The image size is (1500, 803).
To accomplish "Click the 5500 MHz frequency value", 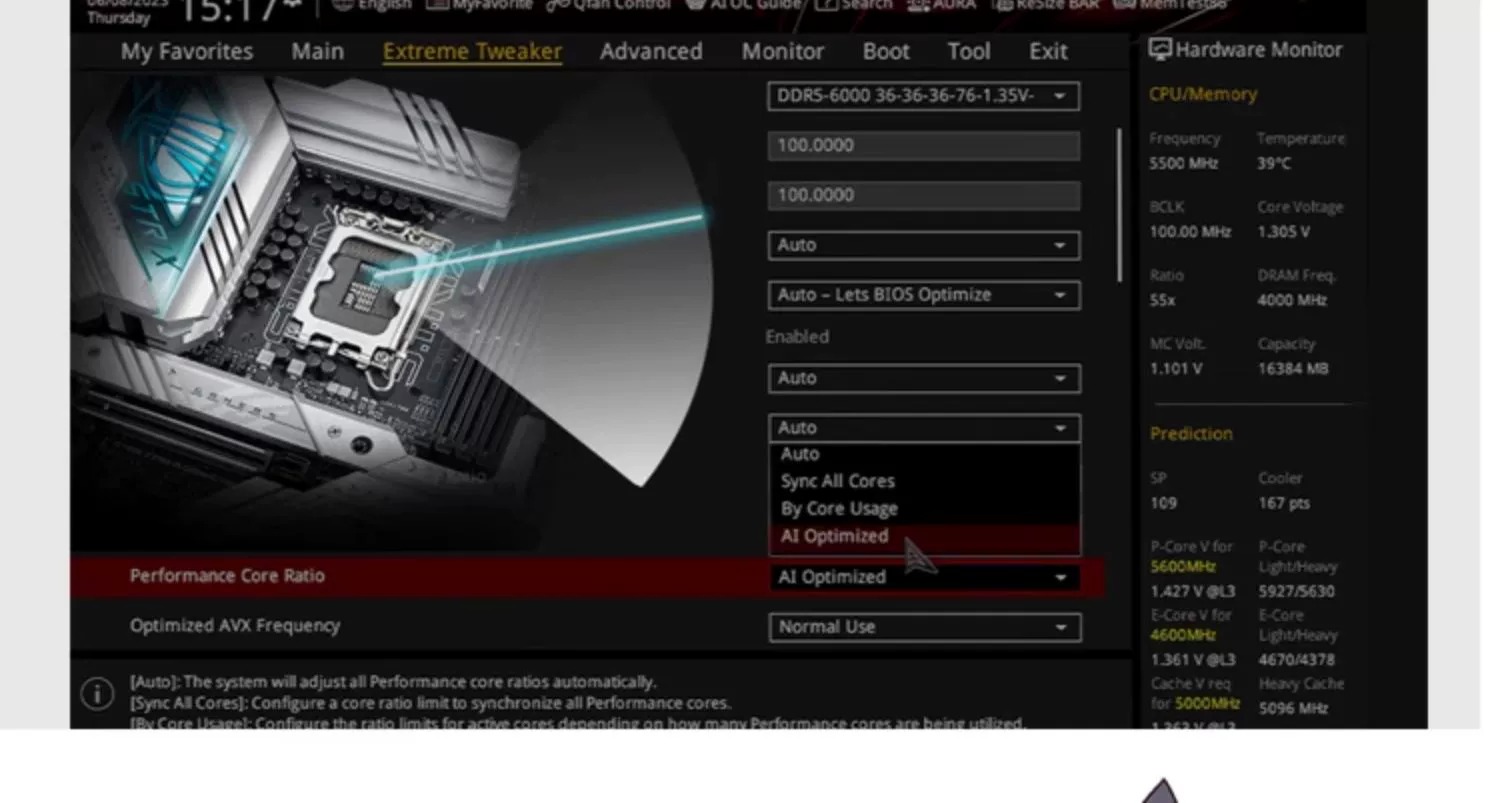I will (1184, 163).
